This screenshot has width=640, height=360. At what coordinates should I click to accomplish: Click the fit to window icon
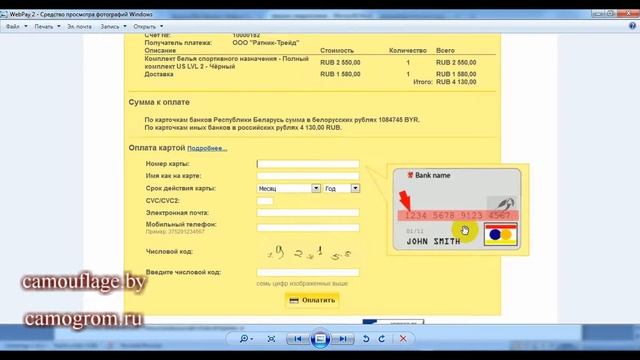click(271, 339)
